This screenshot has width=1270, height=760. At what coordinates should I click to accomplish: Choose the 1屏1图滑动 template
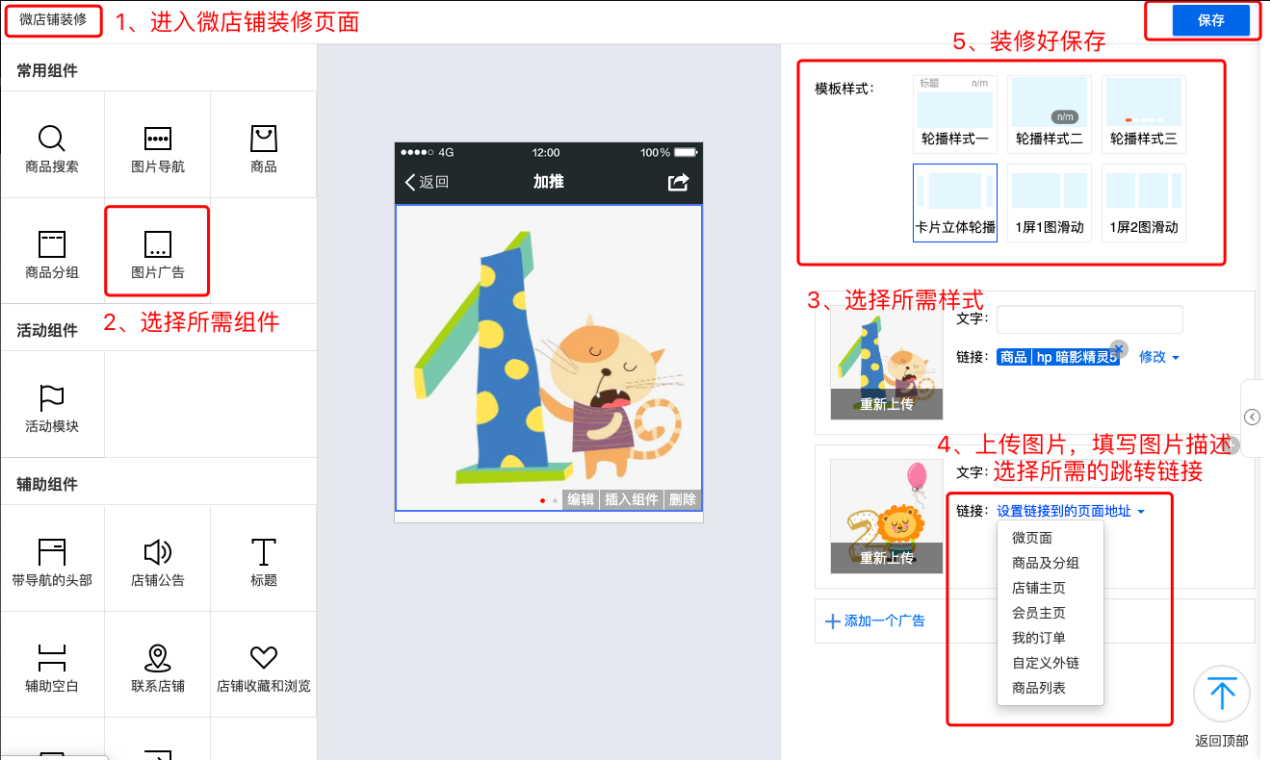tap(1049, 202)
